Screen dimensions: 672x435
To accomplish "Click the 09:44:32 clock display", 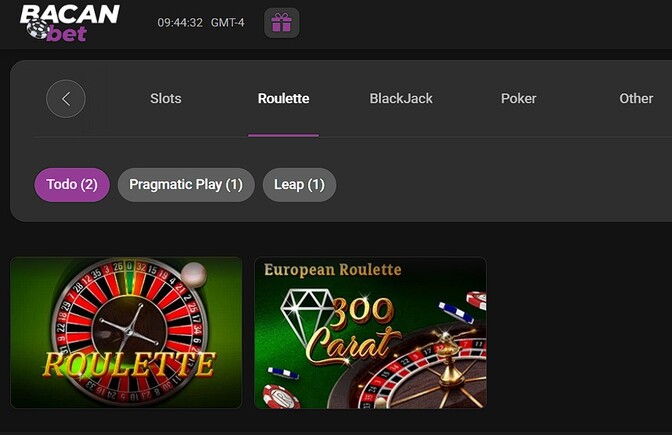I will tap(180, 23).
